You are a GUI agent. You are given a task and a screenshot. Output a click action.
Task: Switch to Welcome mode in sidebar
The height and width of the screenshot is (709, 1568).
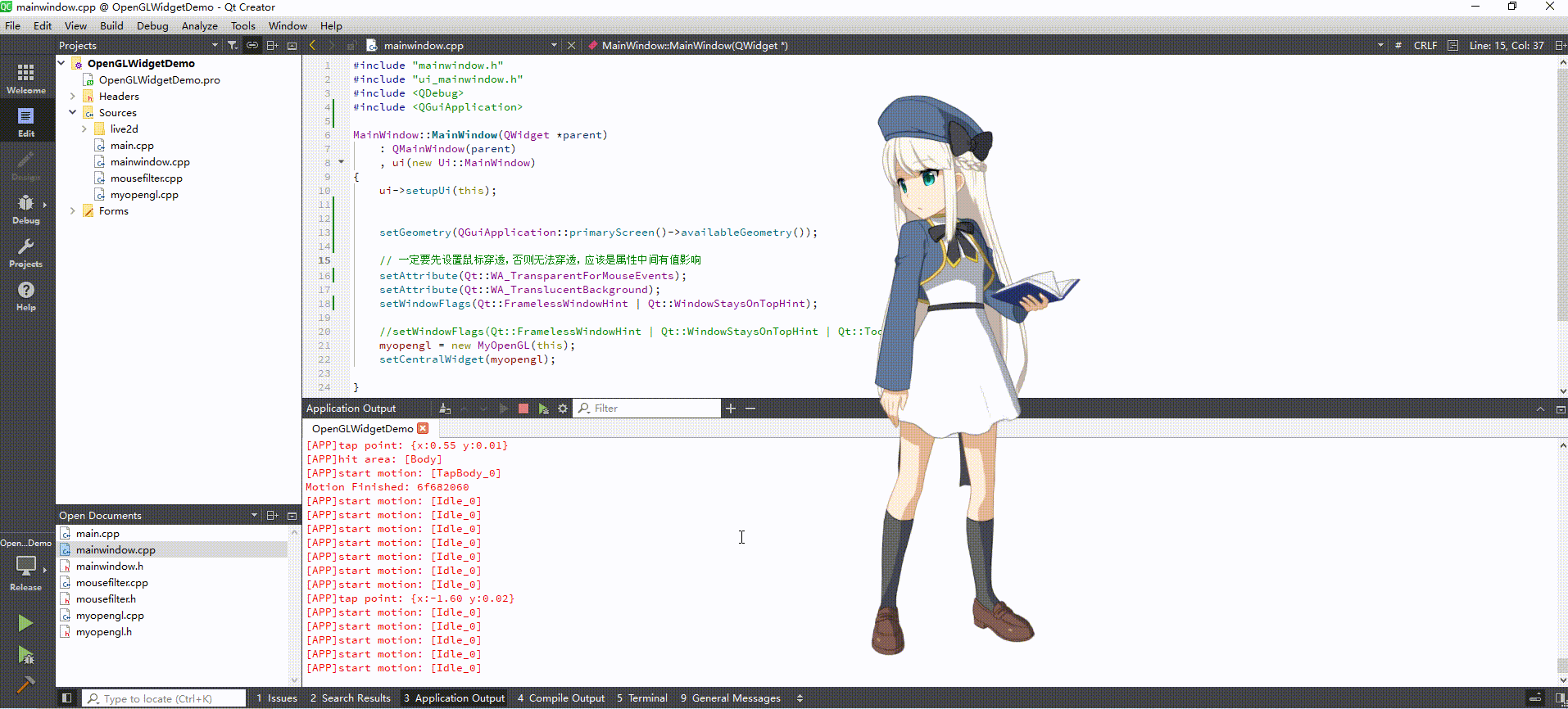pyautogui.click(x=26, y=79)
